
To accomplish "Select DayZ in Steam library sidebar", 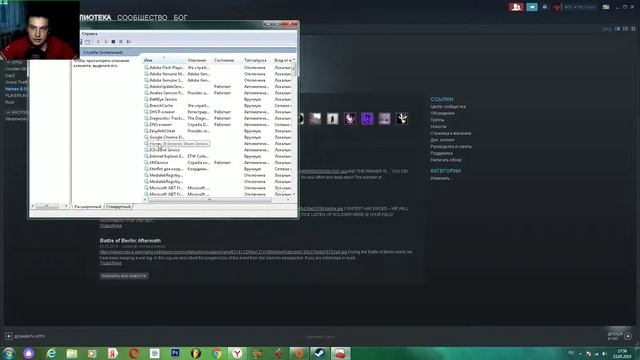I will [x=10, y=76].
